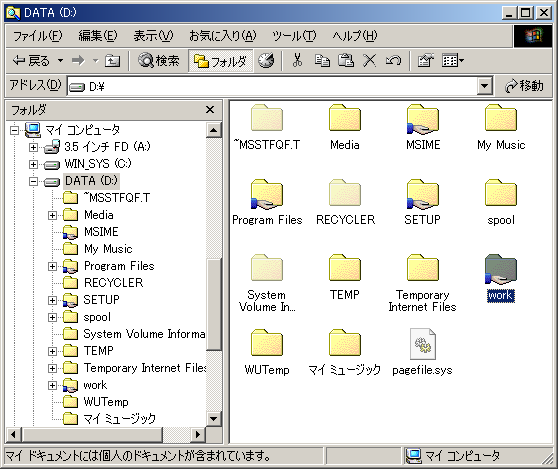The height and width of the screenshot is (469, 558).
Task: Collapse the DATA (D:) drive node
Action: (x=33, y=181)
